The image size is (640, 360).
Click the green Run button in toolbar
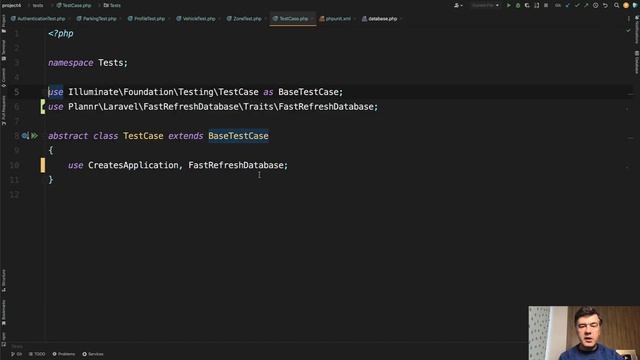(x=509, y=5)
